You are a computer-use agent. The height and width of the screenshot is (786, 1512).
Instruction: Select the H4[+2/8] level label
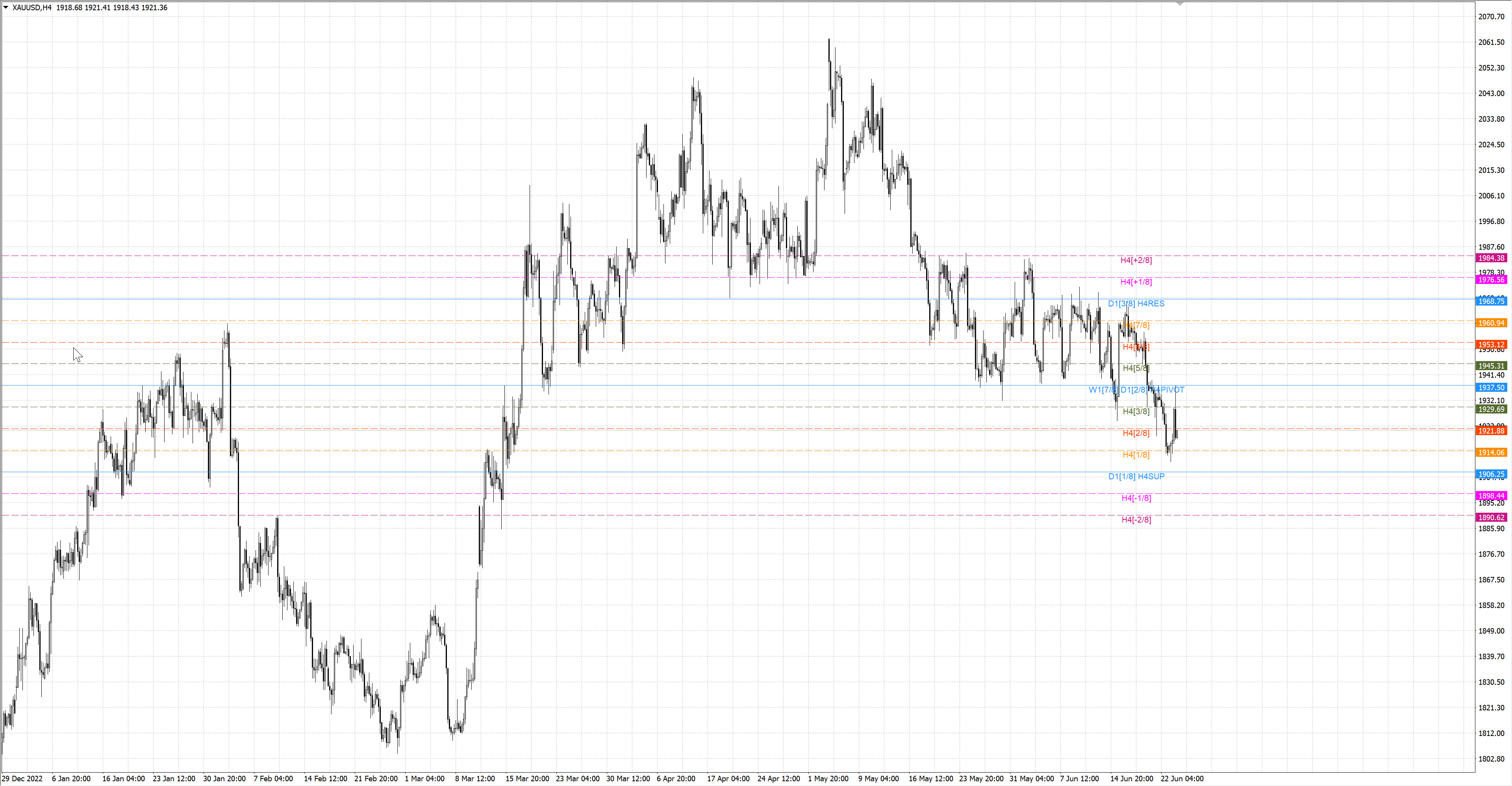(x=1136, y=260)
